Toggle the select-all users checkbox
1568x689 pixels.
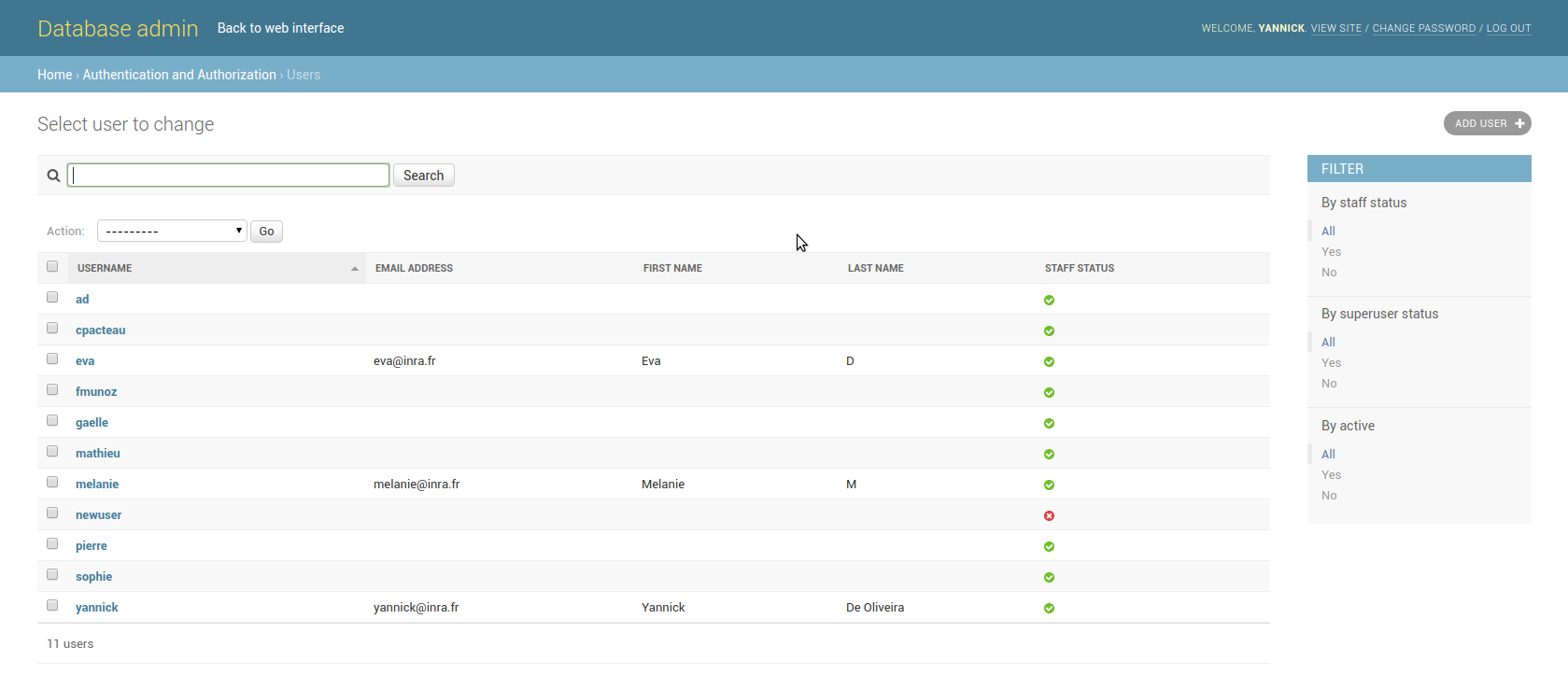(x=52, y=266)
